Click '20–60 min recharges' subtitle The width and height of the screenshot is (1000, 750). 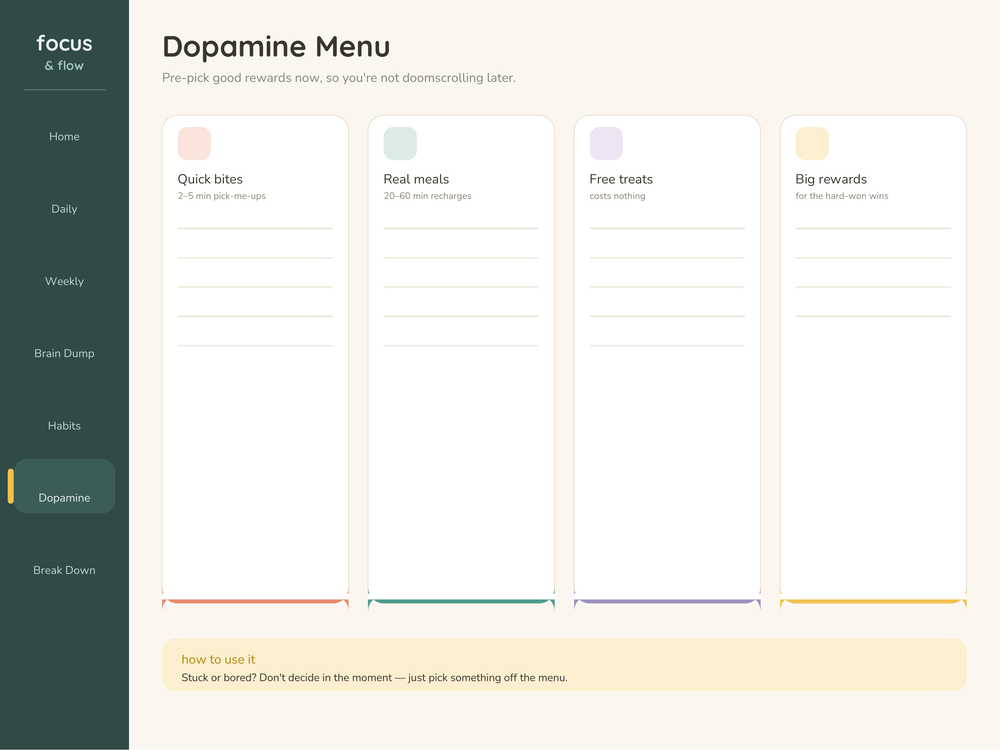point(427,196)
